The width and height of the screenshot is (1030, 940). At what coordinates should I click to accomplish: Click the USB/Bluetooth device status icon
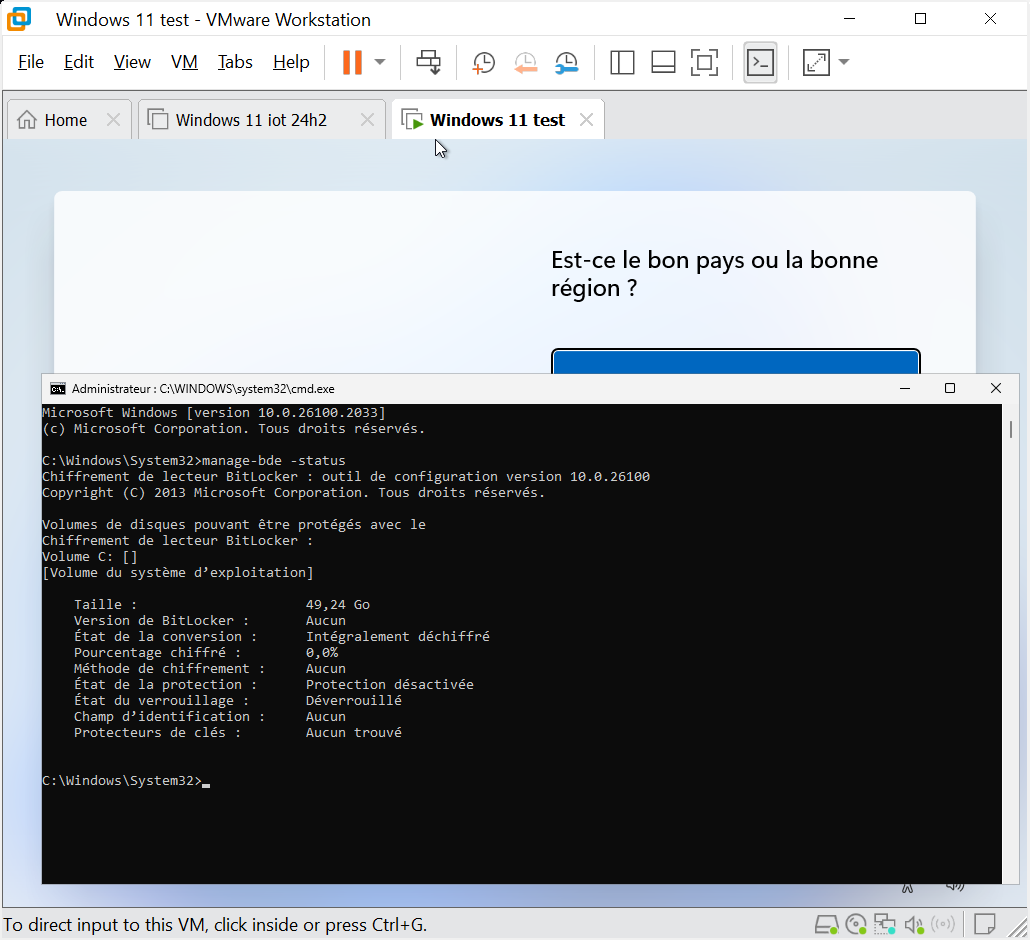coord(943,925)
